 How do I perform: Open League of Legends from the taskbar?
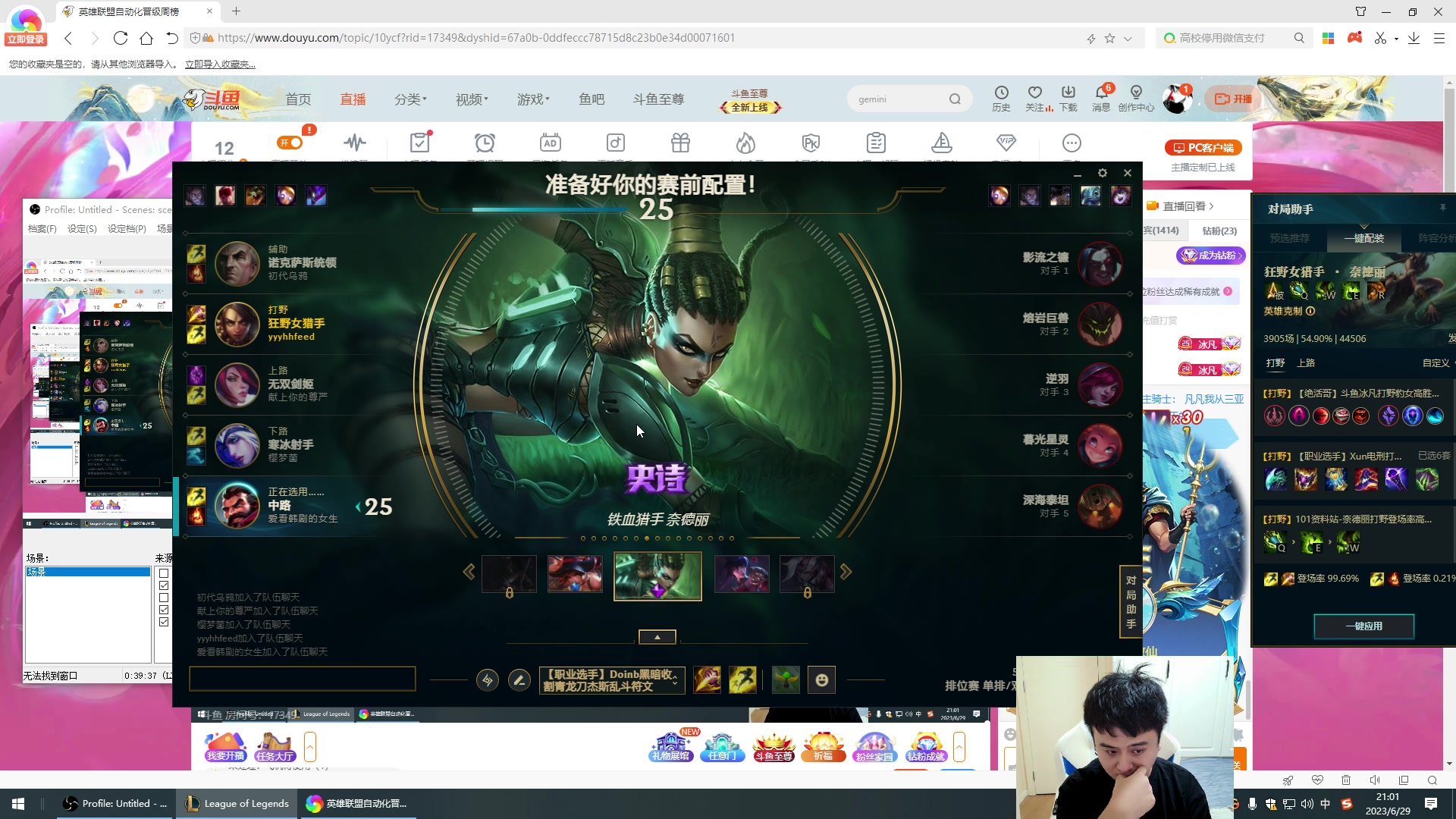point(238,804)
